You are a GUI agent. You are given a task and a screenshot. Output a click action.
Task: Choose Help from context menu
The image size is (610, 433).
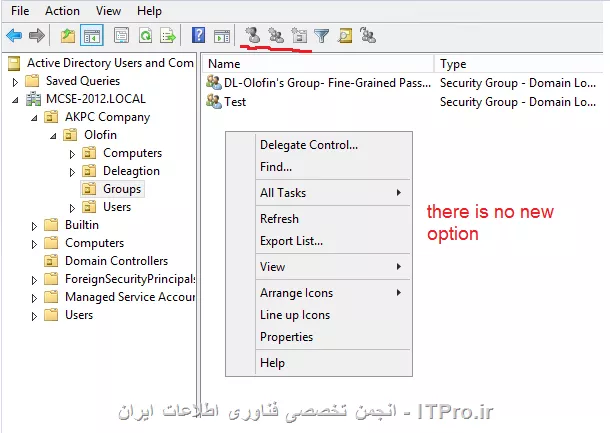point(334,363)
